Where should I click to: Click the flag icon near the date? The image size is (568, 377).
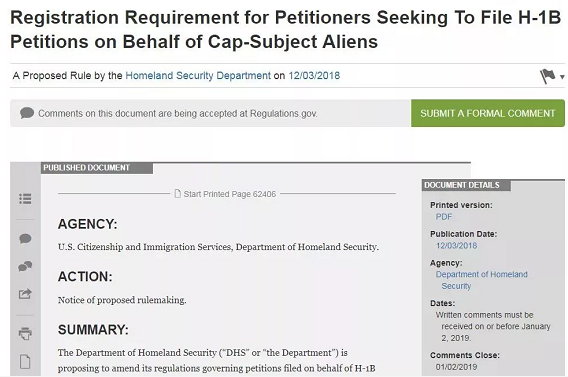click(547, 76)
